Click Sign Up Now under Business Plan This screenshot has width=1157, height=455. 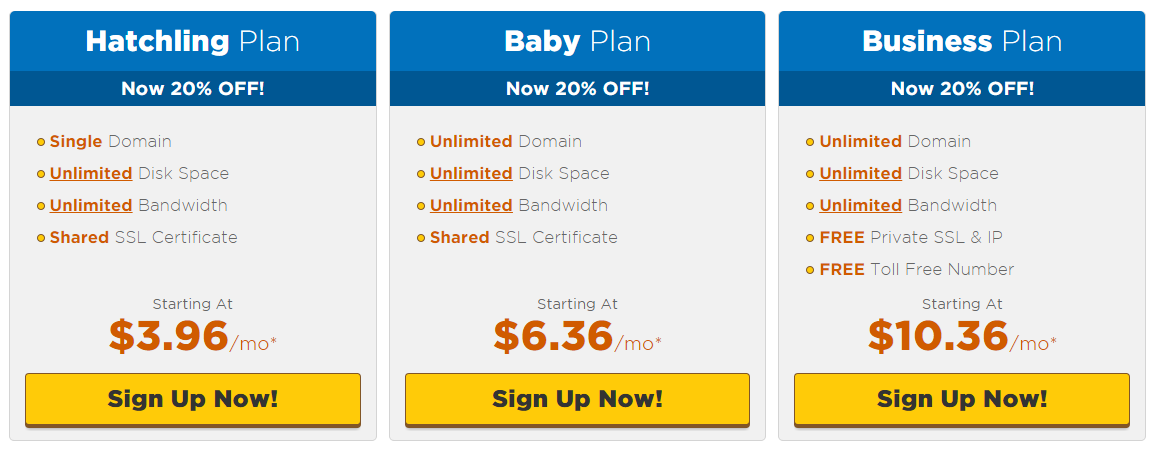[x=961, y=399]
